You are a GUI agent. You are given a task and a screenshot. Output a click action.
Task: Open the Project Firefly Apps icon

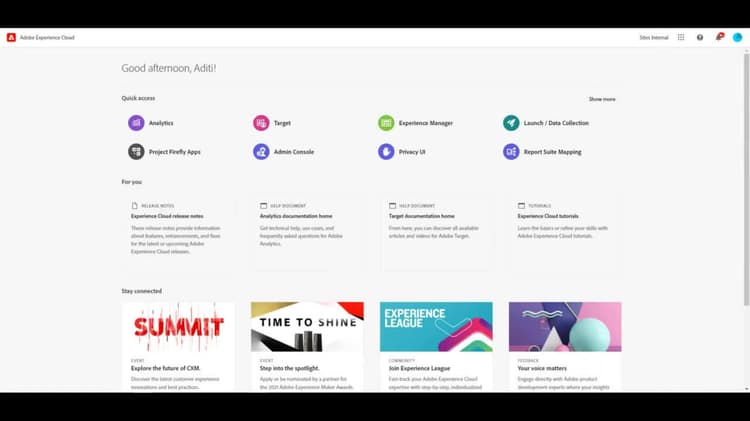pyautogui.click(x=136, y=152)
